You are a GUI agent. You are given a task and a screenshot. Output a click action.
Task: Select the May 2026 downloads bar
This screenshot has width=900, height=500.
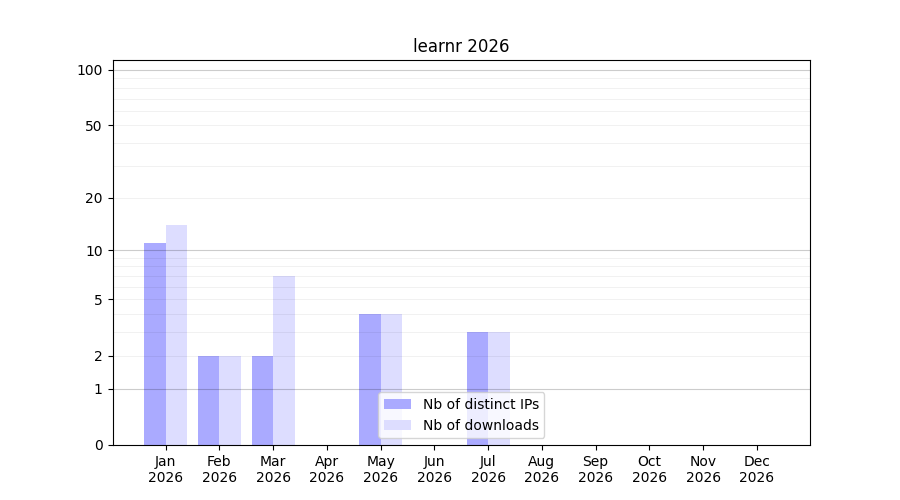tap(391, 379)
